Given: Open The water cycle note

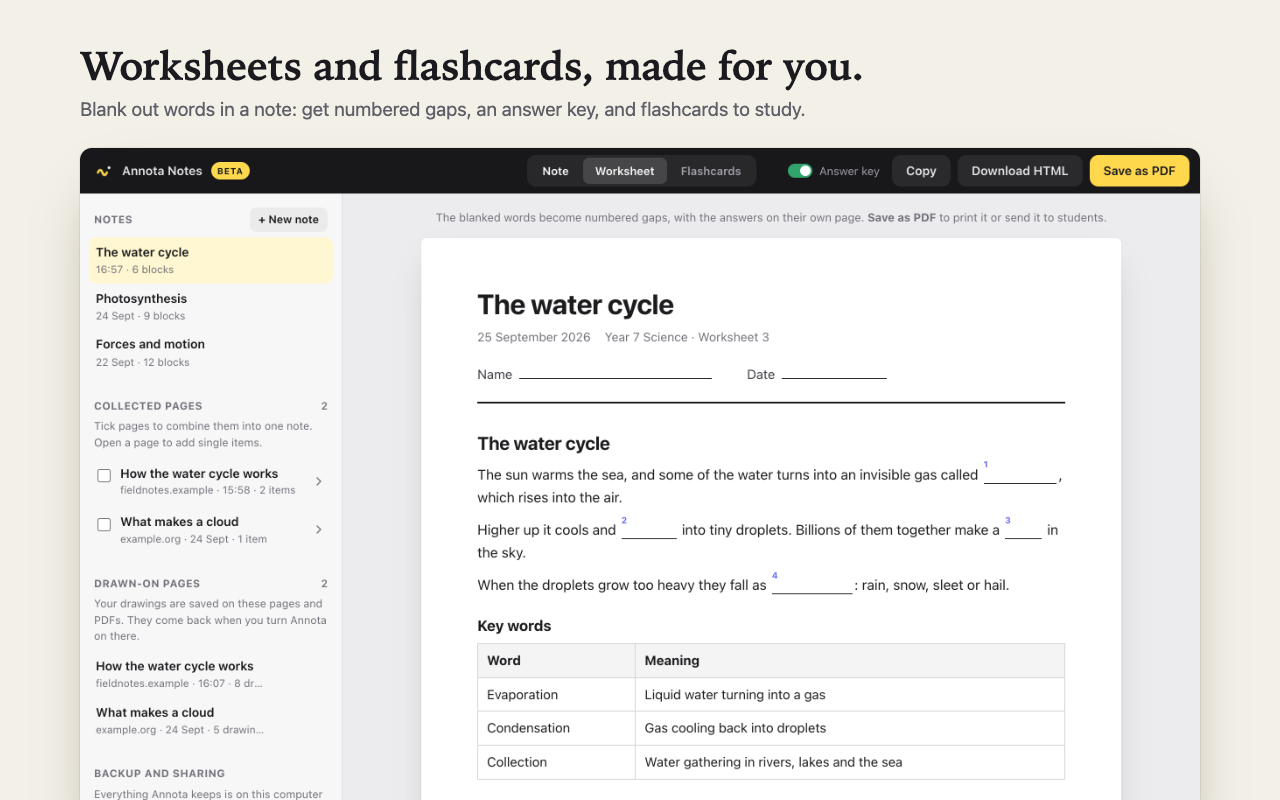Looking at the screenshot, I should click(x=211, y=261).
